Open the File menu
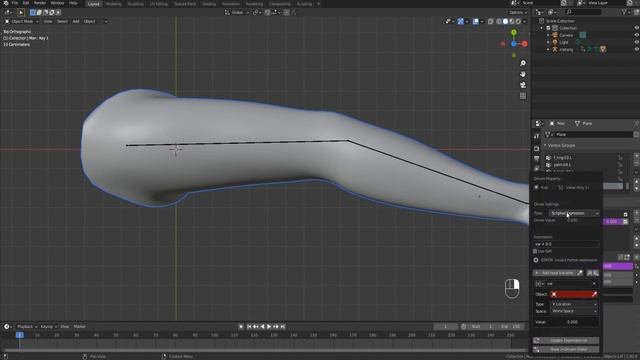Image resolution: width=640 pixels, height=360 pixels. pos(15,3)
